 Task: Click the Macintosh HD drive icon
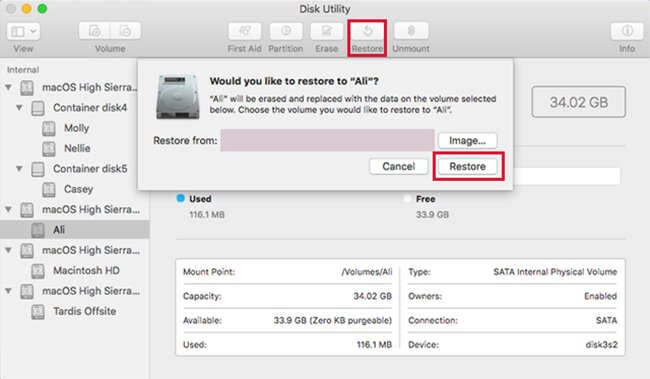[x=38, y=271]
